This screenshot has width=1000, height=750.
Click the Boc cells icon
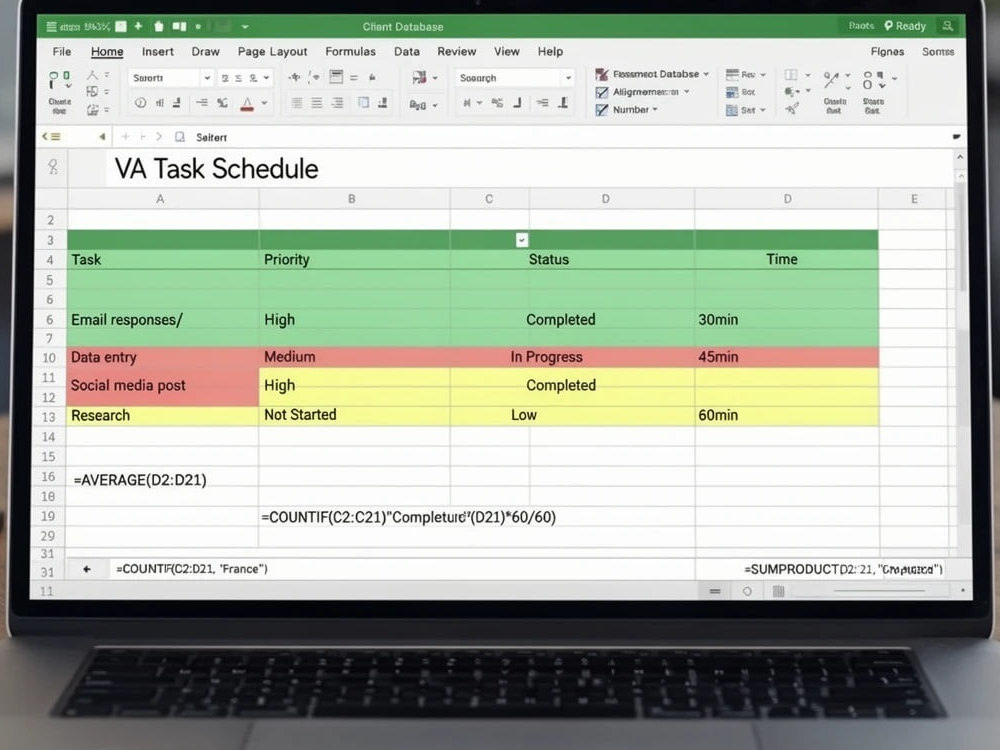click(x=732, y=92)
